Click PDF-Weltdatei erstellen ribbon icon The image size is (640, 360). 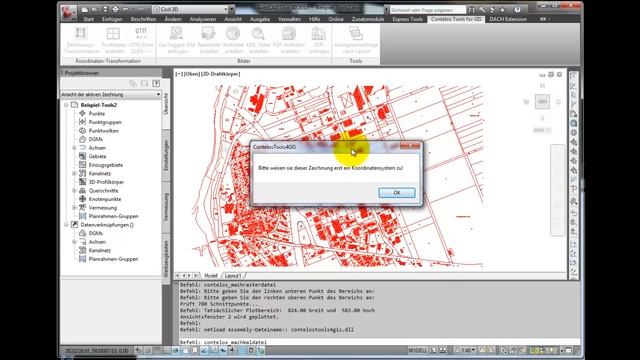point(289,40)
